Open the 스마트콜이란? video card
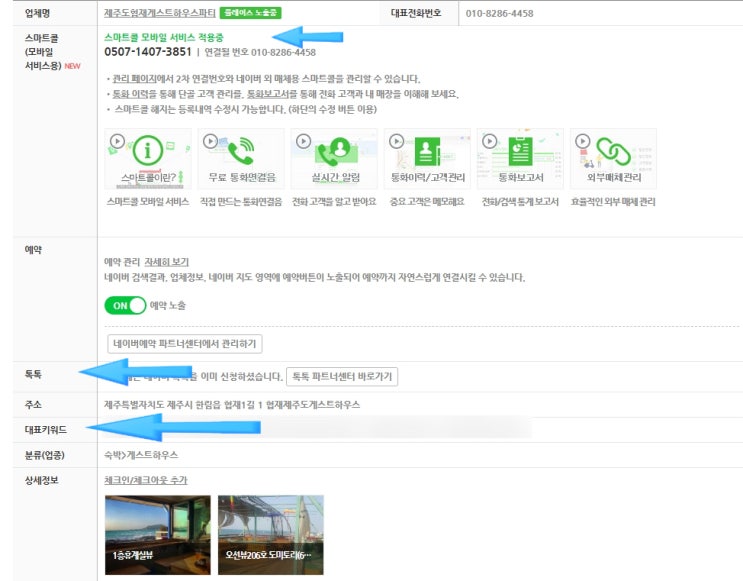743x581 pixels. (148, 159)
